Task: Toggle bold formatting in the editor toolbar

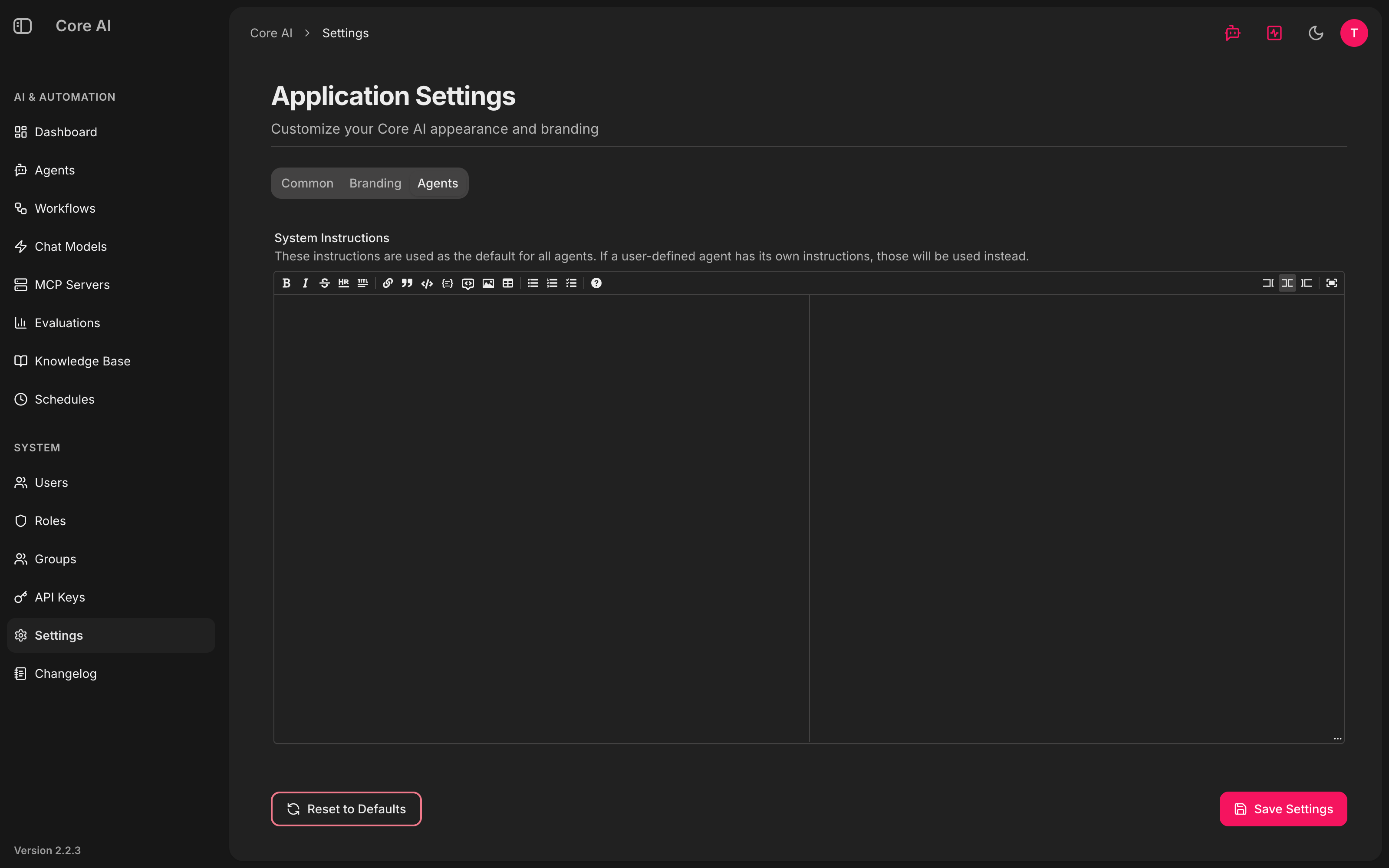Action: click(286, 283)
